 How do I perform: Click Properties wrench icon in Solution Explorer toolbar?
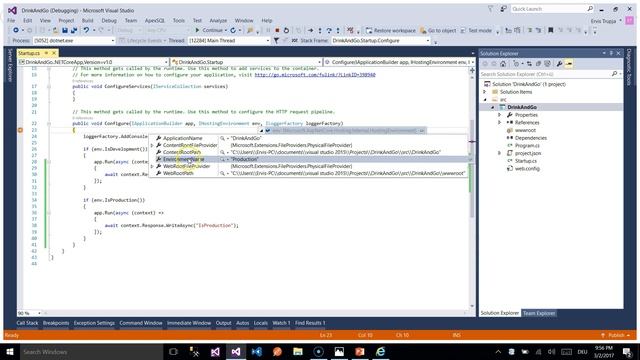point(559,64)
